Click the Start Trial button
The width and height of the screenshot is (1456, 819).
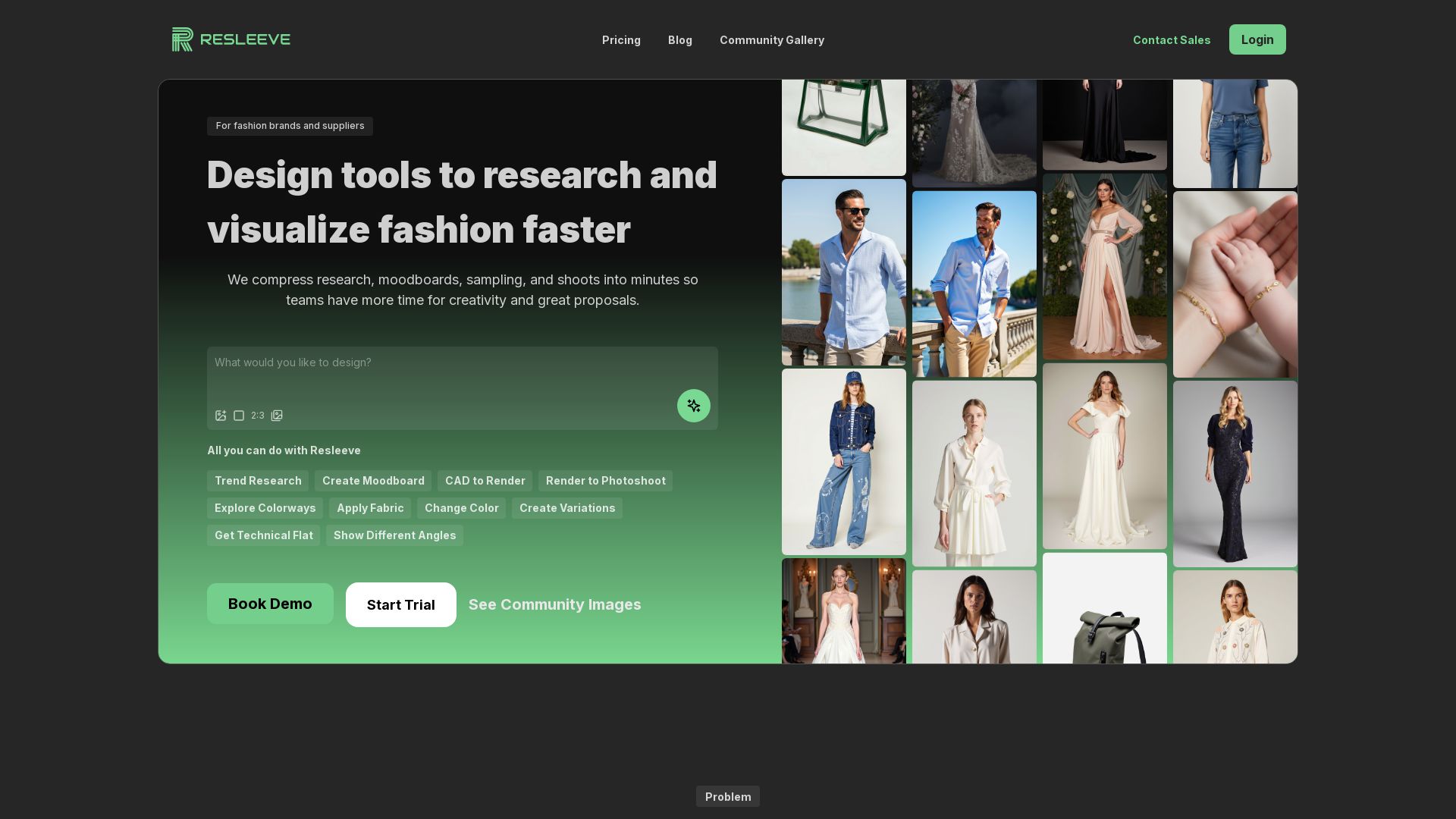400,604
